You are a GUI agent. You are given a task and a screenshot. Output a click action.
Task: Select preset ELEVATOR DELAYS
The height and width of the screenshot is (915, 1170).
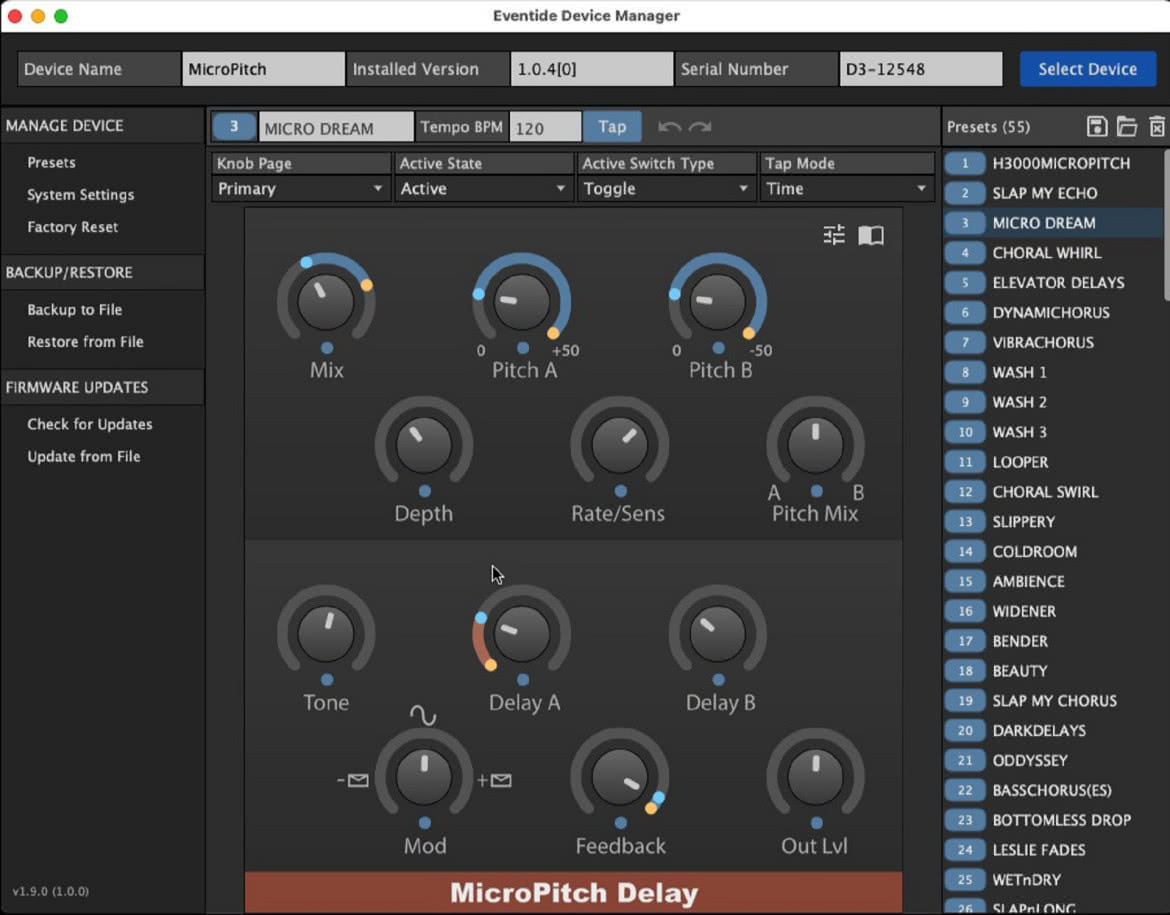click(1052, 283)
